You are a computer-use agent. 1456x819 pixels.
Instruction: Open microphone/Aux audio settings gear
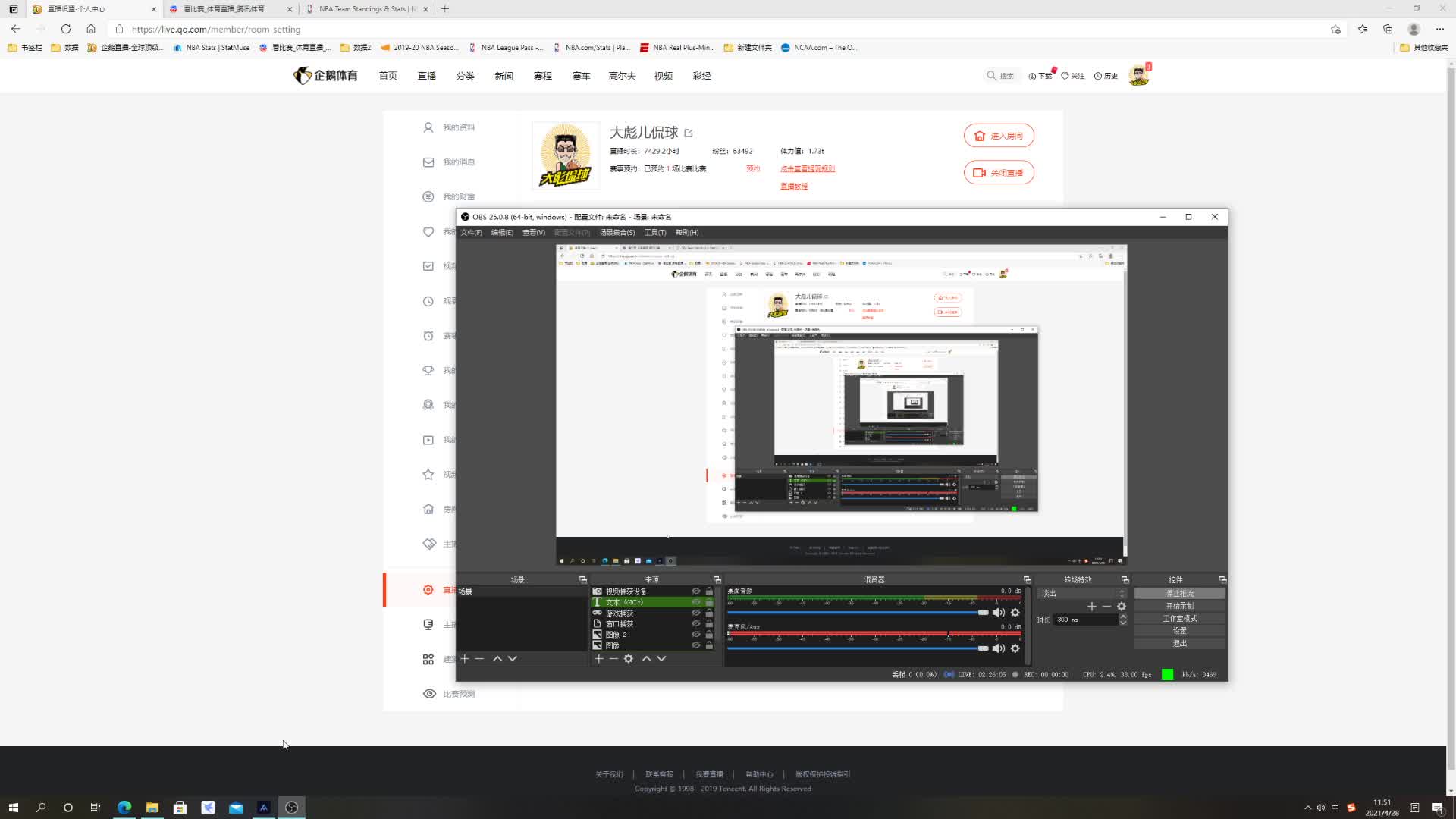pos(1015,648)
